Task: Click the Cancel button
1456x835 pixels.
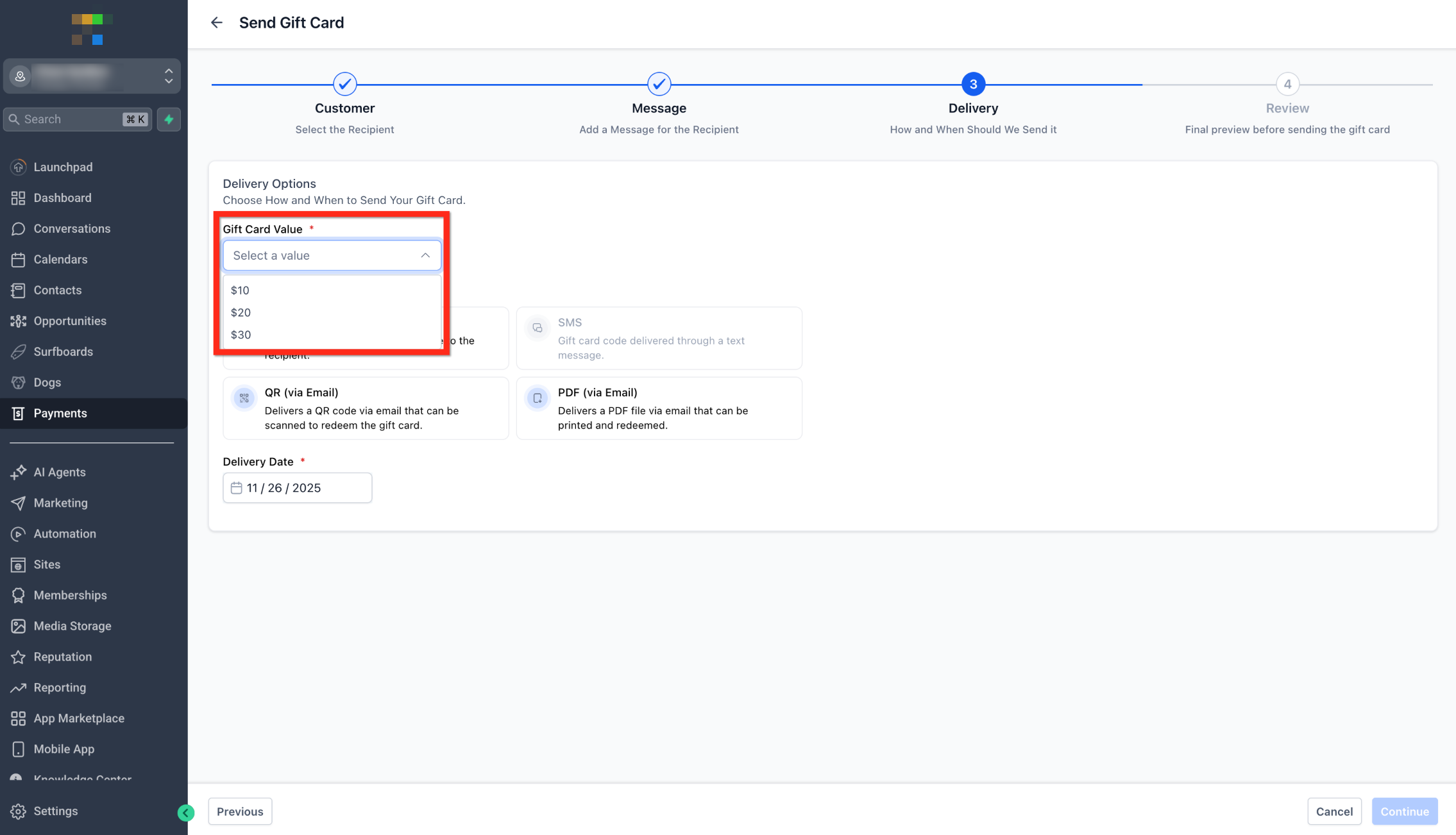Action: click(1335, 812)
